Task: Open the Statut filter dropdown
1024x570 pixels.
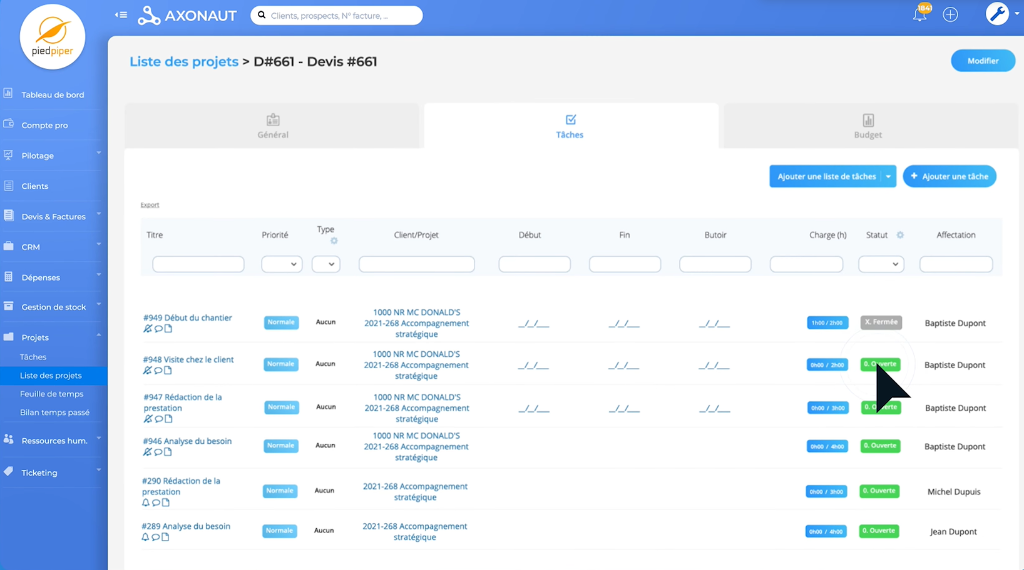Action: pyautogui.click(x=881, y=264)
